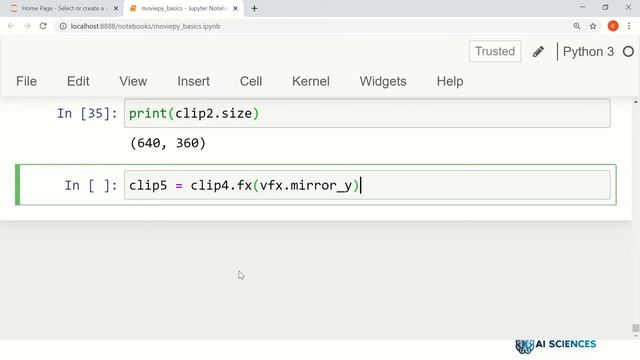Select the moviepy_basics Jupyter Notebook tab
Viewport: 640px width, 360px height.
coord(184,8)
